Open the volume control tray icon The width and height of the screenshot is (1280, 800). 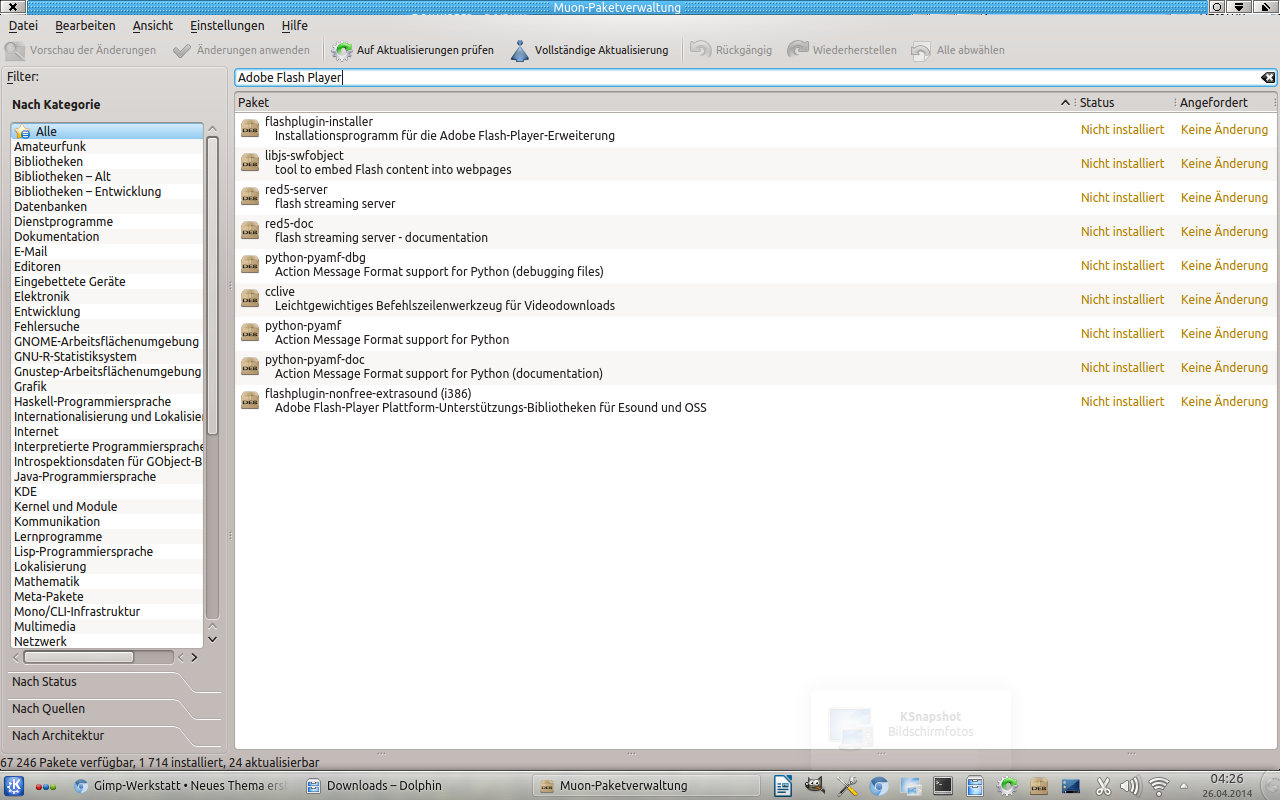point(1131,786)
